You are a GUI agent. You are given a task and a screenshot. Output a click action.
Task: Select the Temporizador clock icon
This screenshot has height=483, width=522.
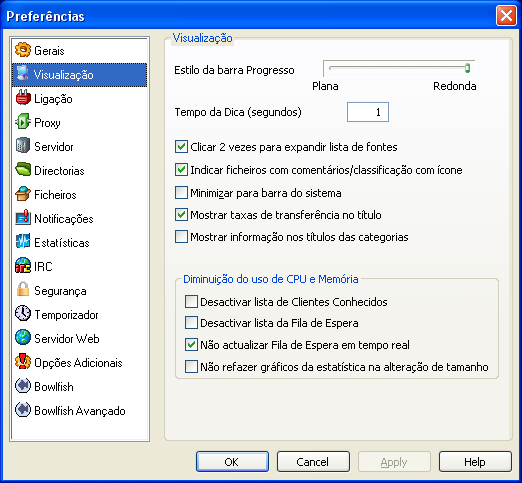23,314
